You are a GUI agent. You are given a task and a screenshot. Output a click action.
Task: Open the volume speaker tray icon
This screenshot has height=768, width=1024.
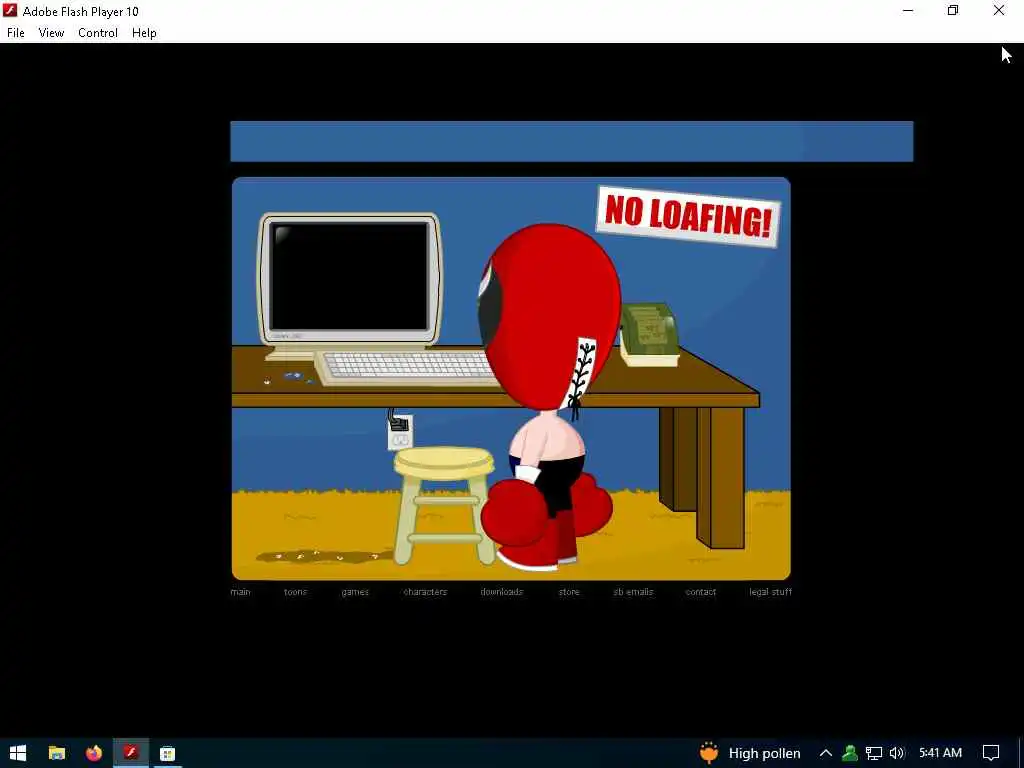click(x=897, y=753)
